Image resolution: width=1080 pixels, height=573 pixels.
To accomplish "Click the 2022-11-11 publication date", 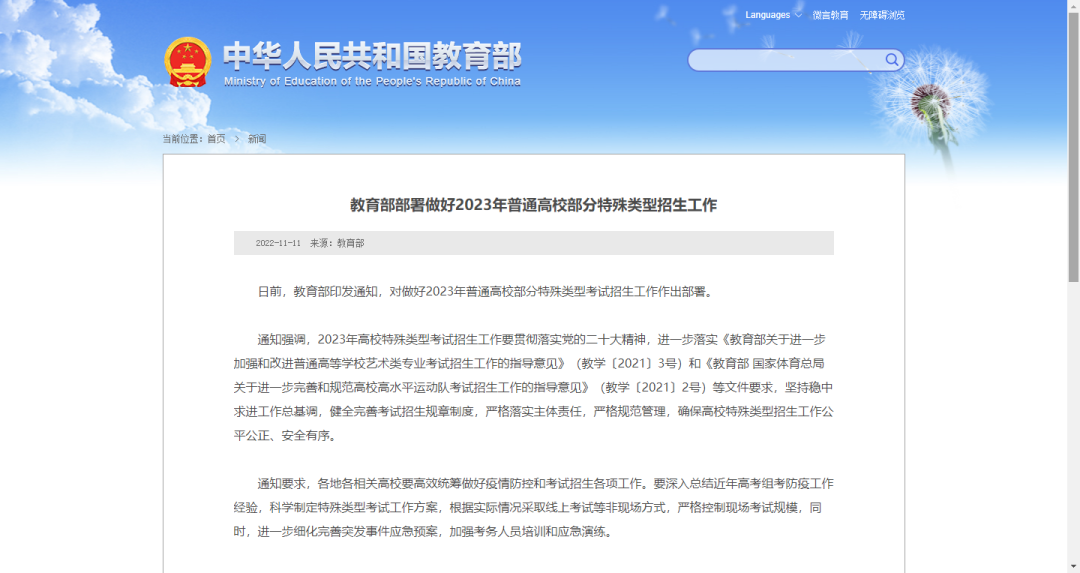I will 278,243.
